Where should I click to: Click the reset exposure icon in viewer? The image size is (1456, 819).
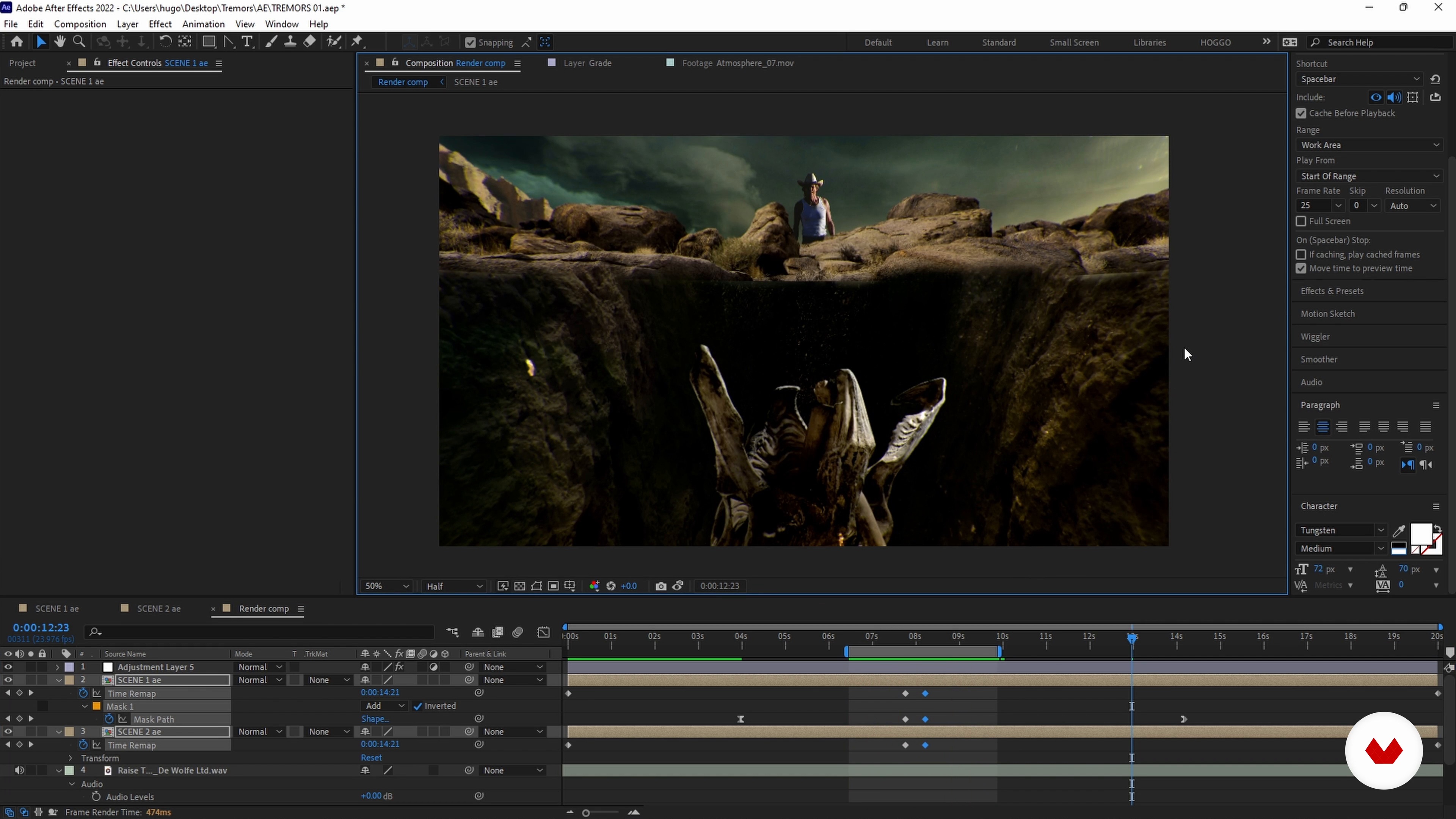[611, 586]
